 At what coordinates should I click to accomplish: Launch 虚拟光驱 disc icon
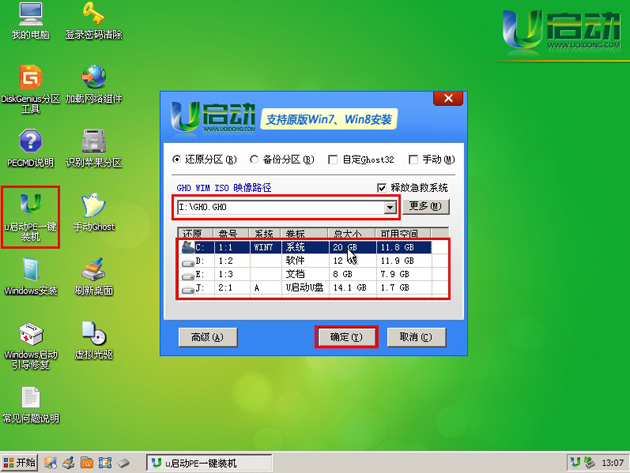click(x=94, y=340)
